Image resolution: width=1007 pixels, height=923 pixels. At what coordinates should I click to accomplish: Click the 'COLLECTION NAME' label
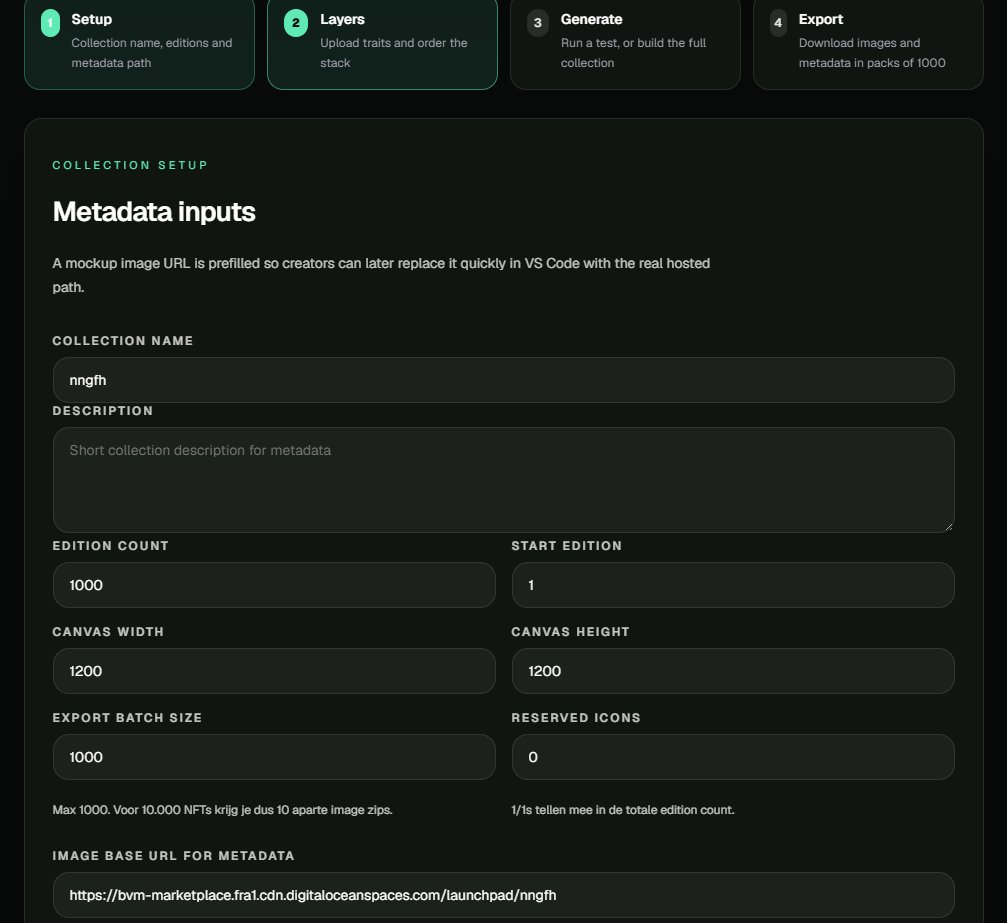[x=123, y=340]
